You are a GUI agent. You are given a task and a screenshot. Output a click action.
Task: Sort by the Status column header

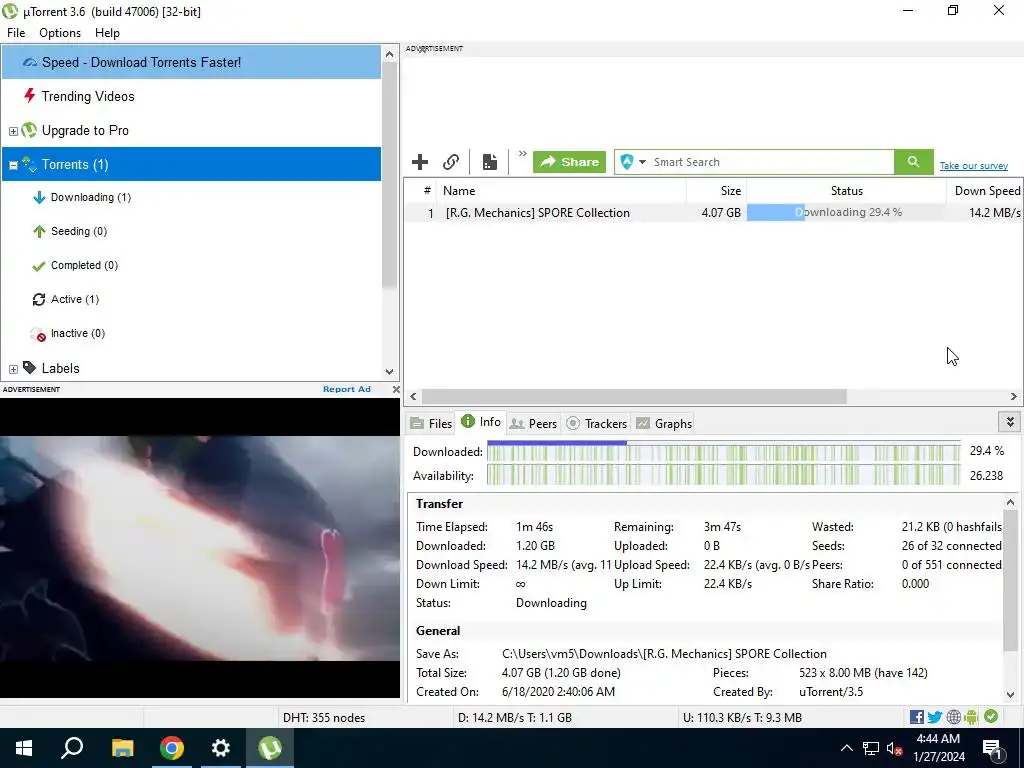[846, 191]
